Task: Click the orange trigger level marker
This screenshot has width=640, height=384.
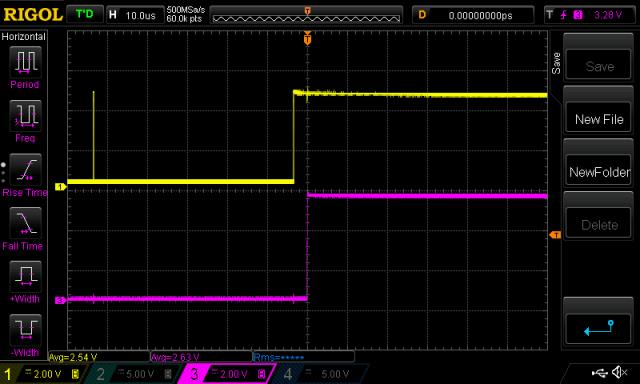Action: pyautogui.click(x=555, y=235)
